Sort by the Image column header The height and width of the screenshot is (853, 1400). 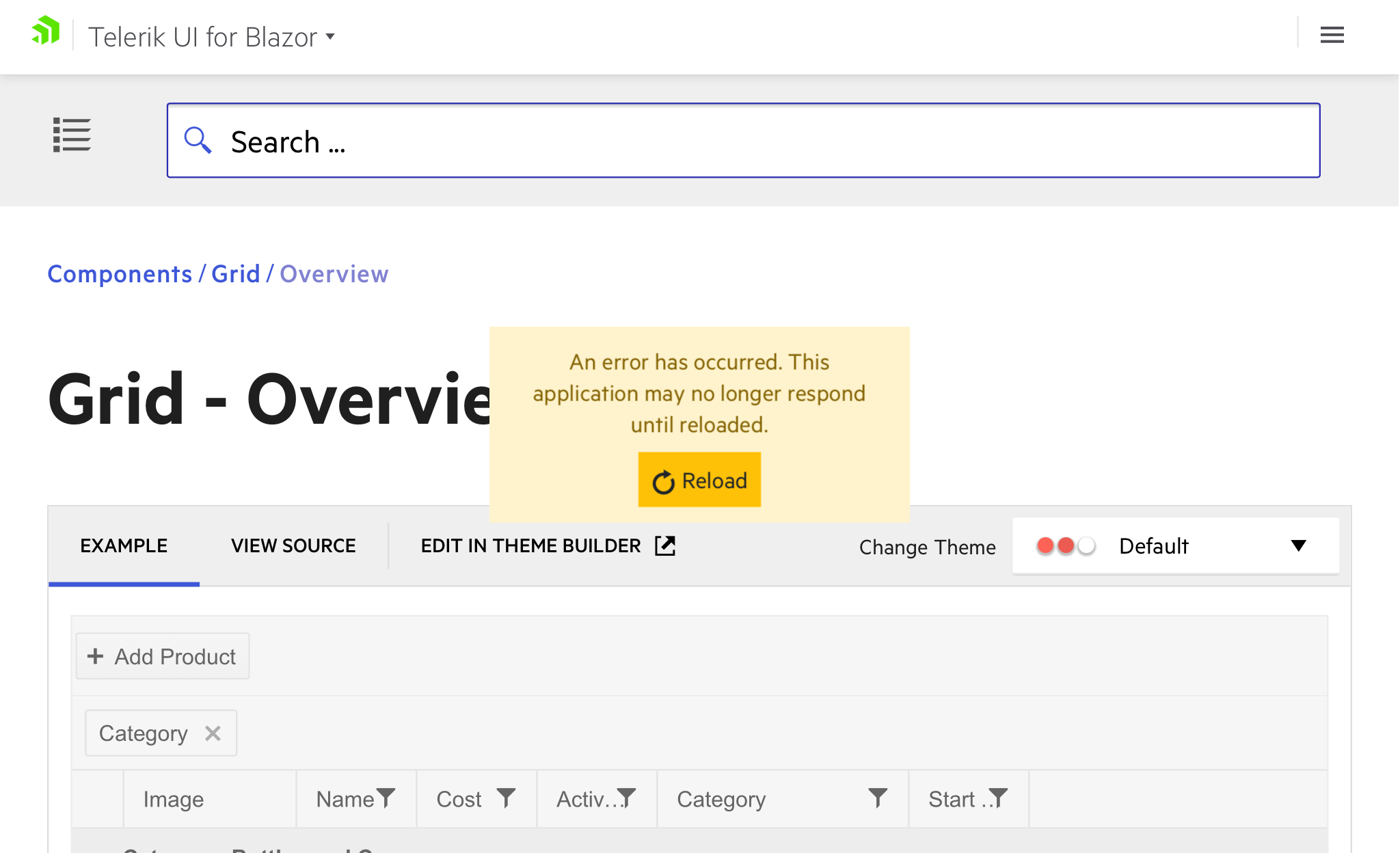point(174,799)
